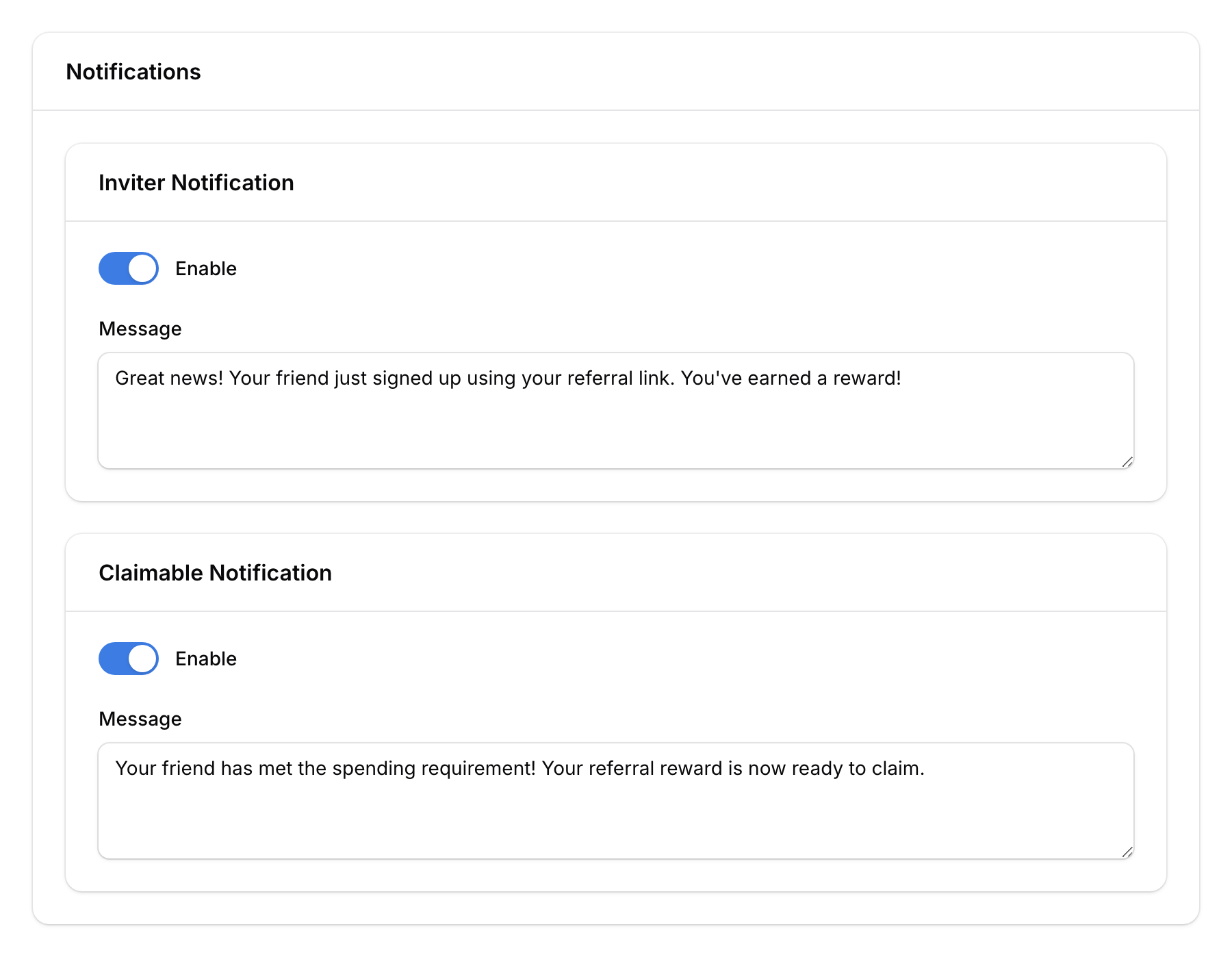
Task: Click the Message label in the inviter section
Action: [140, 329]
